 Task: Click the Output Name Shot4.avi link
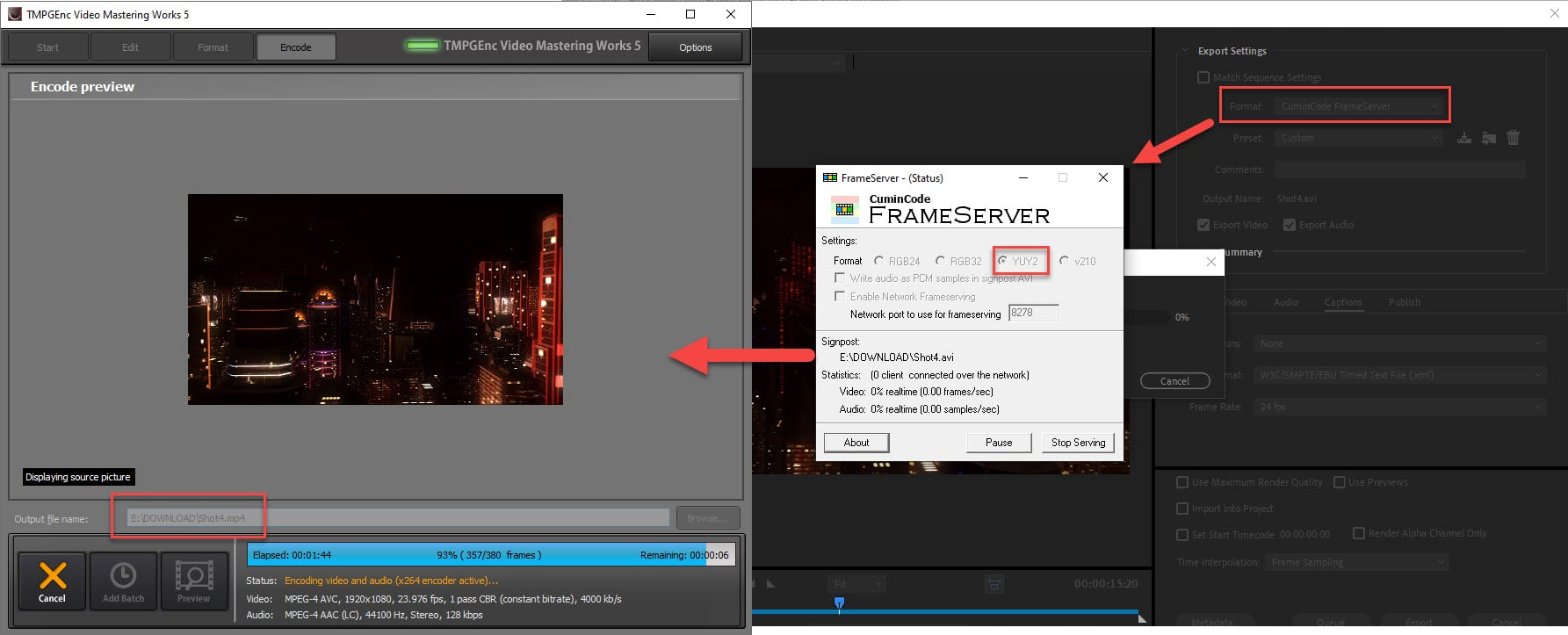[1297, 198]
